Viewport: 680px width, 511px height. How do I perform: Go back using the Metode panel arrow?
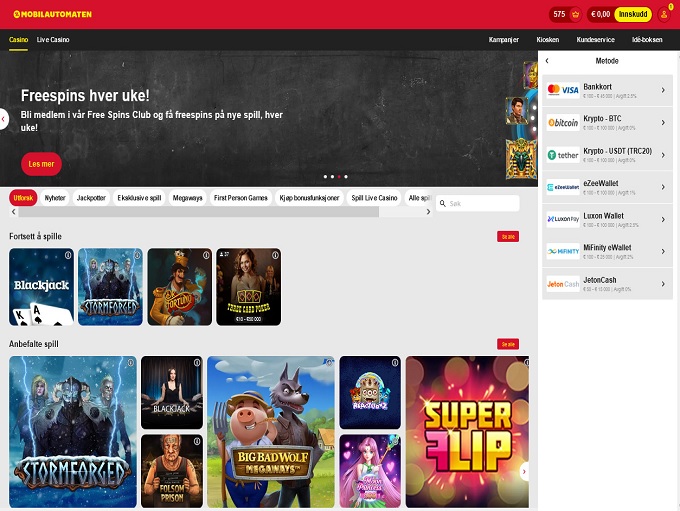click(x=547, y=61)
